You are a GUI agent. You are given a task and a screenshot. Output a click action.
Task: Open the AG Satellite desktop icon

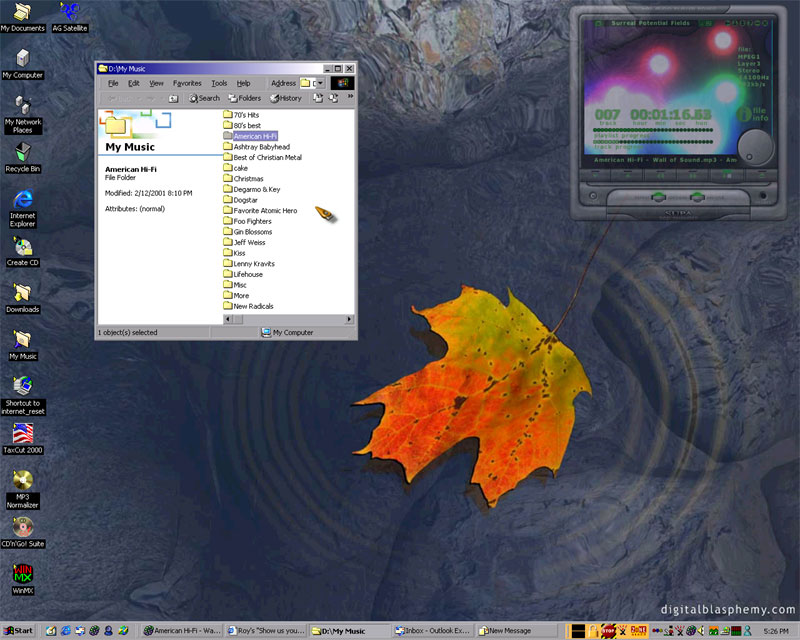70,12
